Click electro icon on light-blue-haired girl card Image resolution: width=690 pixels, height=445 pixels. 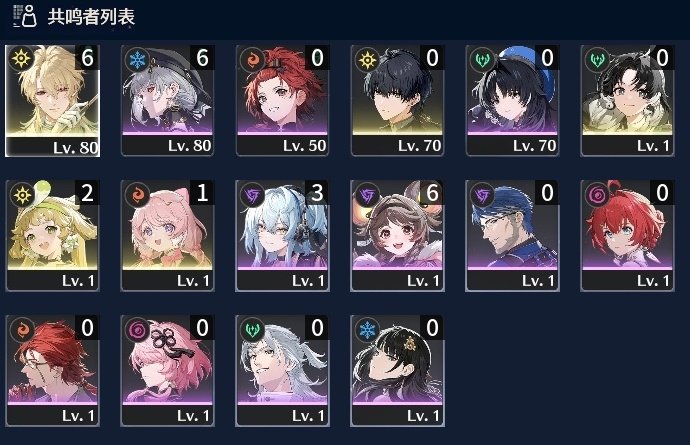(x=252, y=195)
